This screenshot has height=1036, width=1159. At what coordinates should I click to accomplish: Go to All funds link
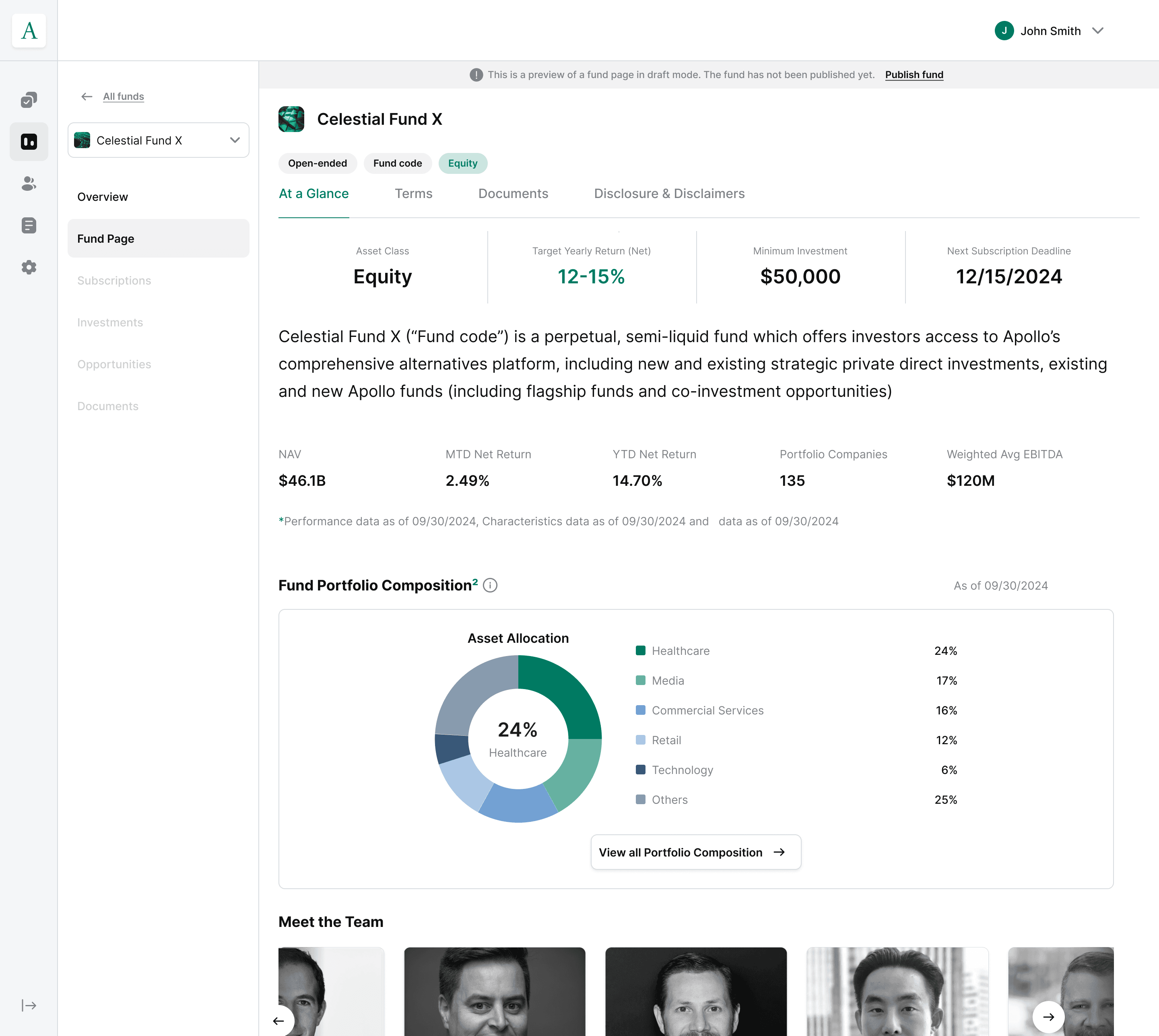click(x=124, y=97)
